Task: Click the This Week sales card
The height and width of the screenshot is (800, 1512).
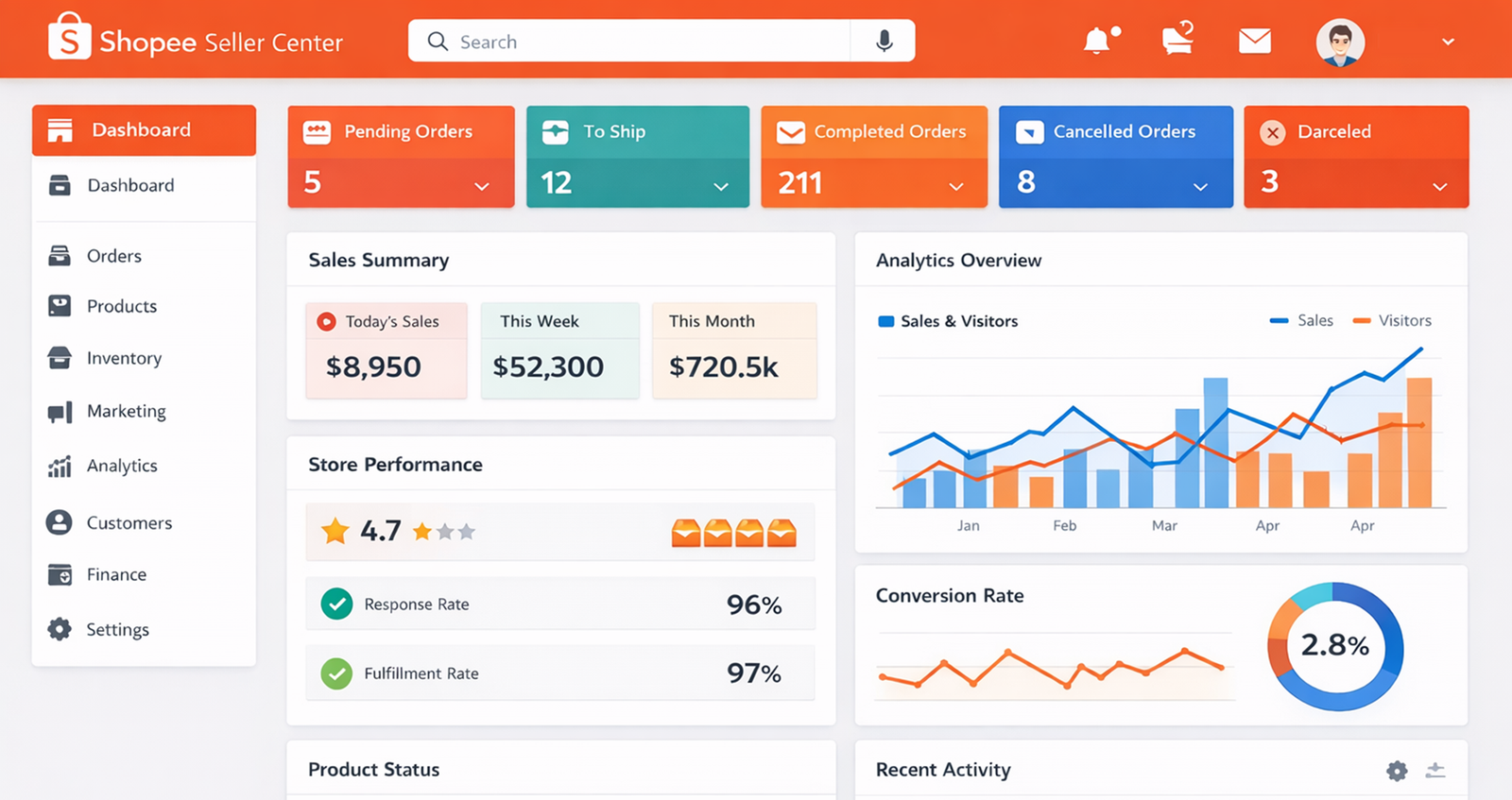Action: (559, 350)
